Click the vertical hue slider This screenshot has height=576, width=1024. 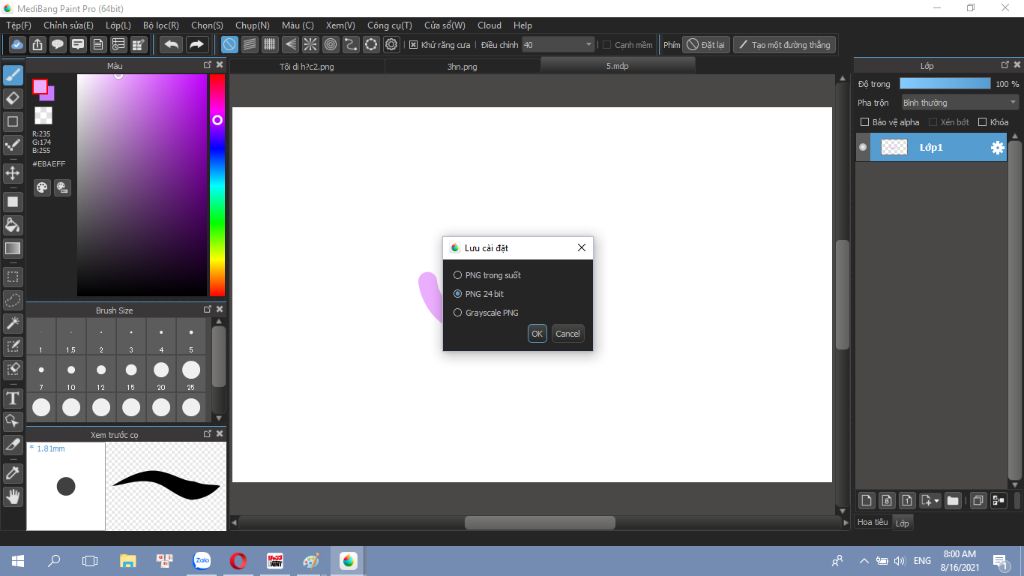(x=217, y=185)
